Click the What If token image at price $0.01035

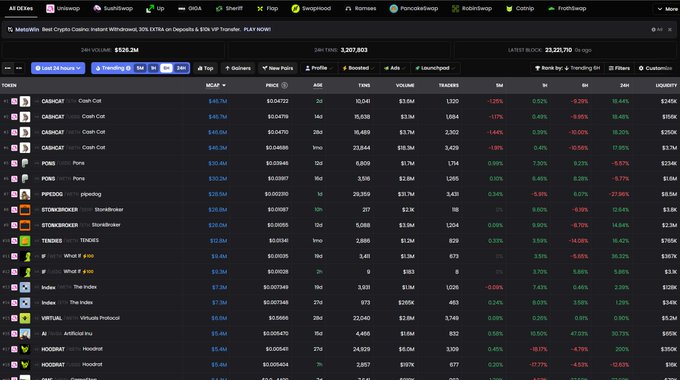tap(25, 256)
